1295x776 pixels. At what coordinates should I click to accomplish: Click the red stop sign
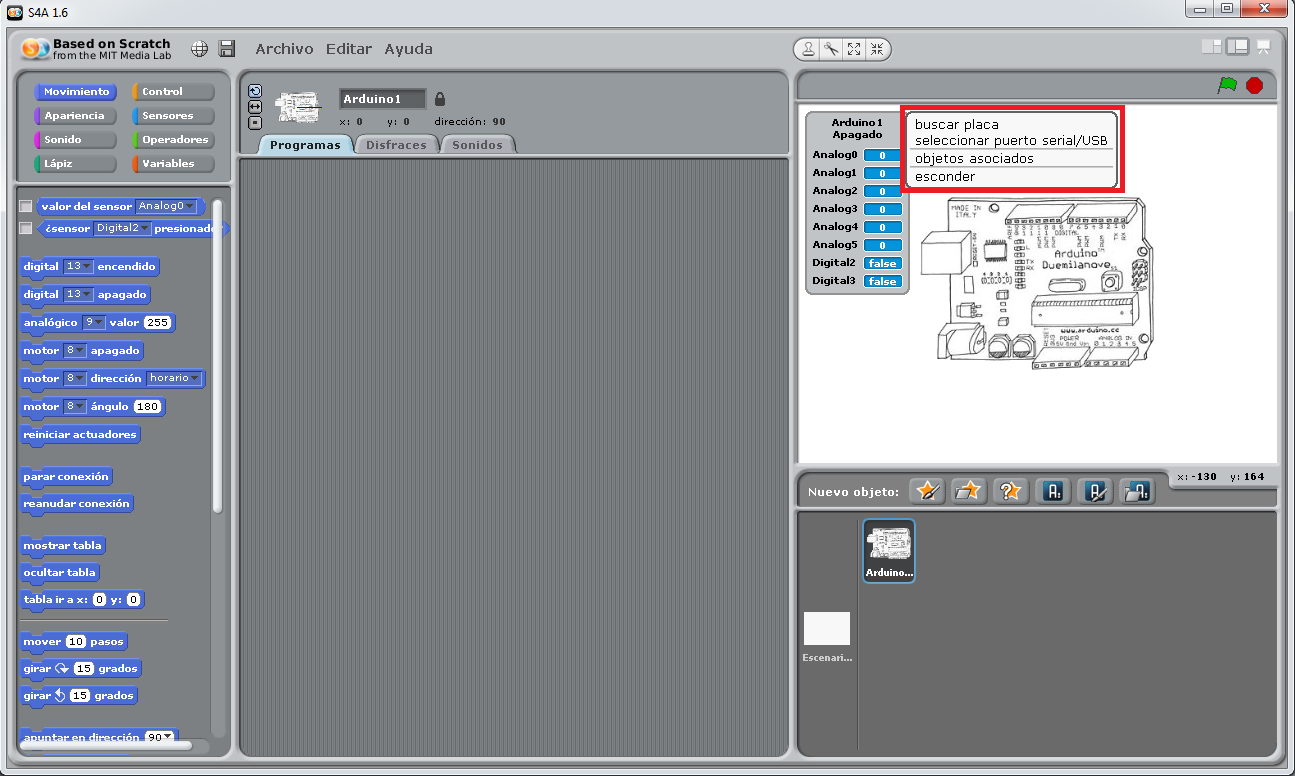point(1254,85)
